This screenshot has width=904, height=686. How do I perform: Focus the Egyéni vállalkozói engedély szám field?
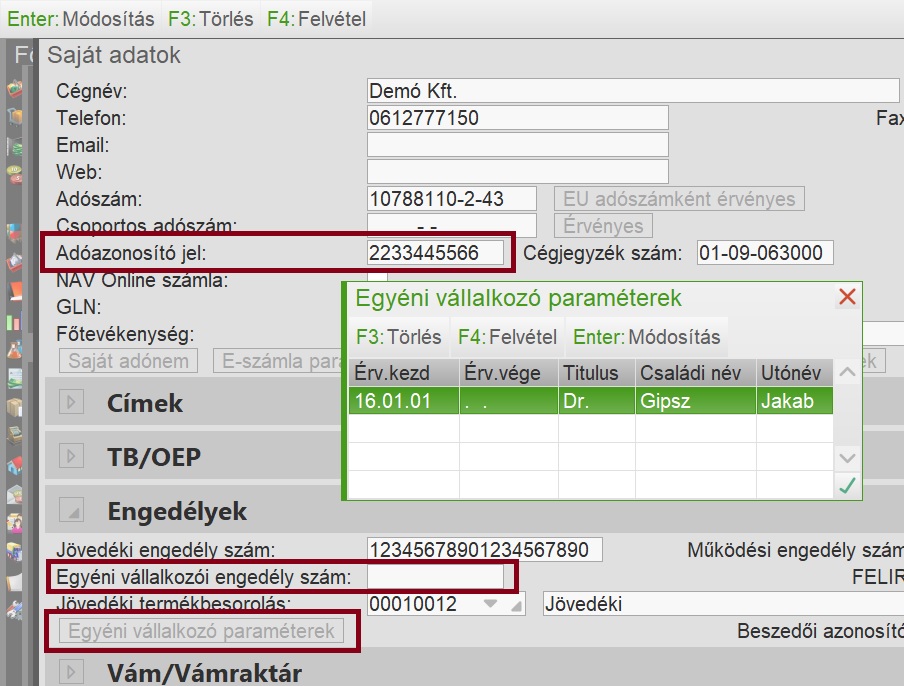click(x=435, y=576)
